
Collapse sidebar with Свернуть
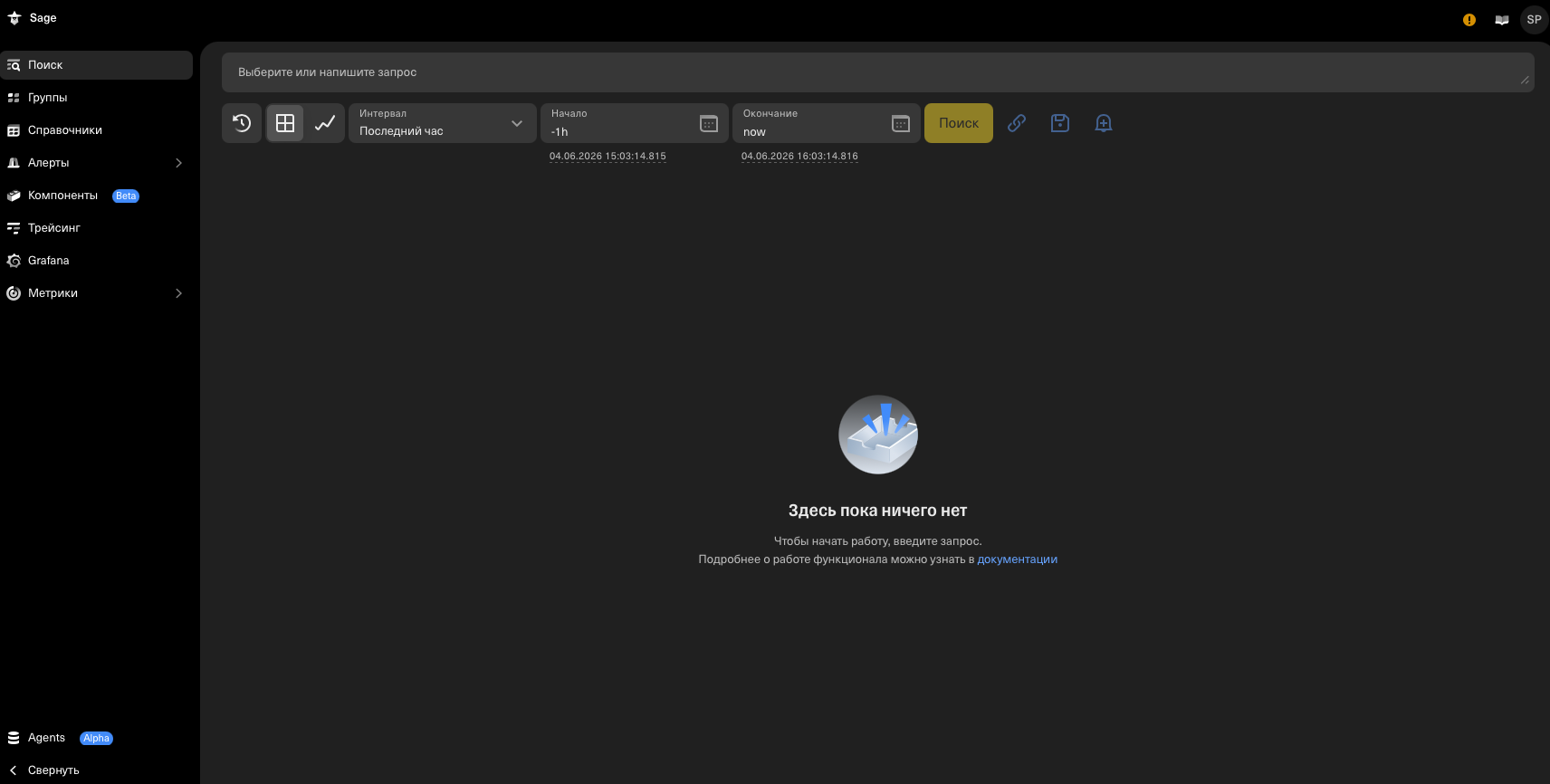click(96, 770)
